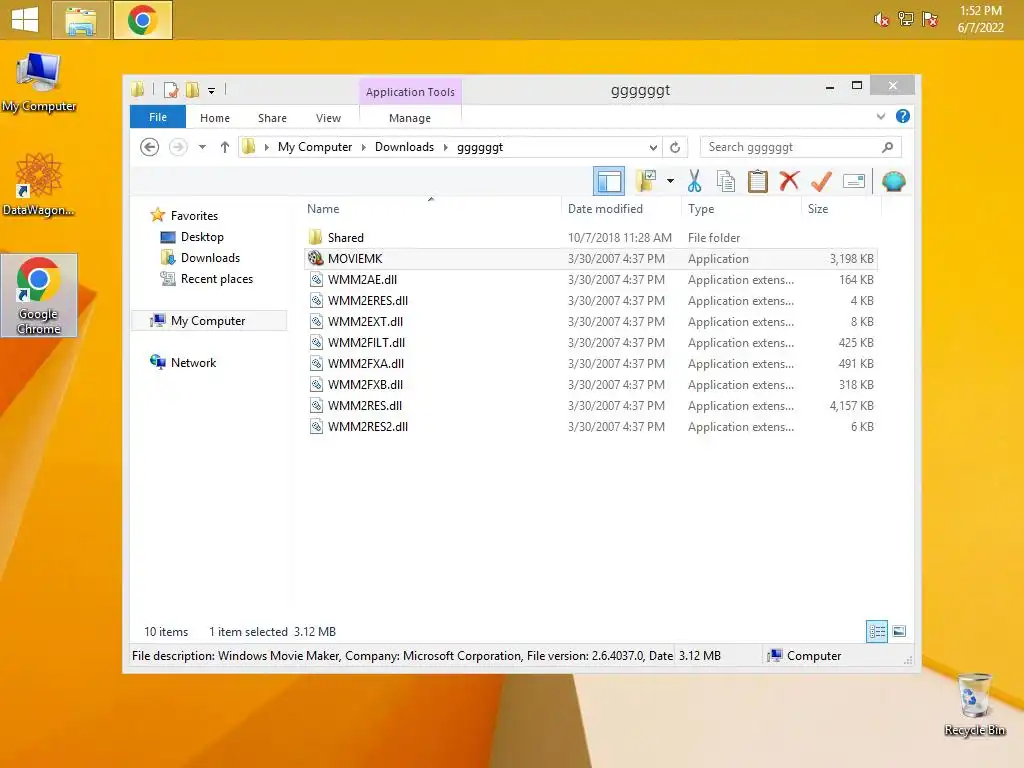The image size is (1024, 768).
Task: Click the Chrome taskbar button
Action: [x=142, y=20]
